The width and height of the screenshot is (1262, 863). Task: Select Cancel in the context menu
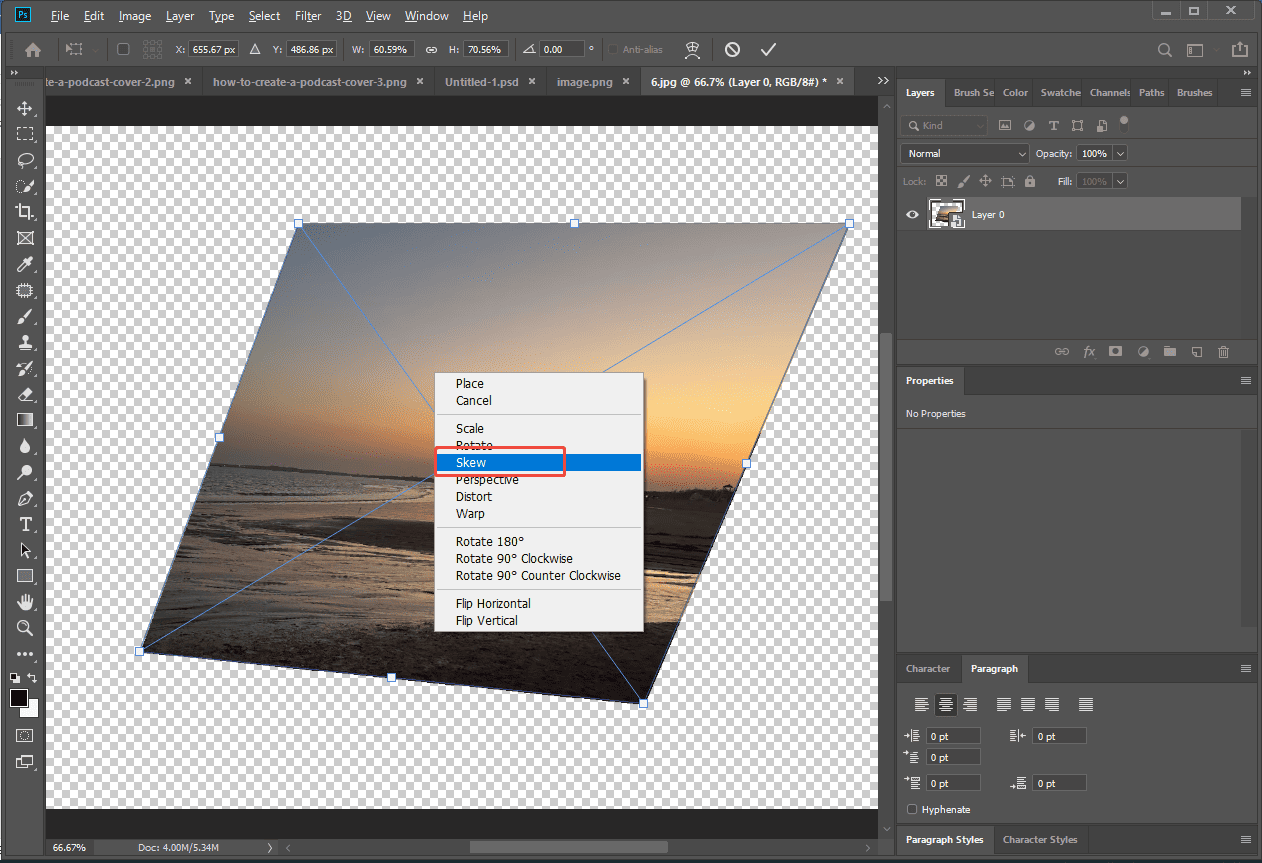click(x=471, y=400)
